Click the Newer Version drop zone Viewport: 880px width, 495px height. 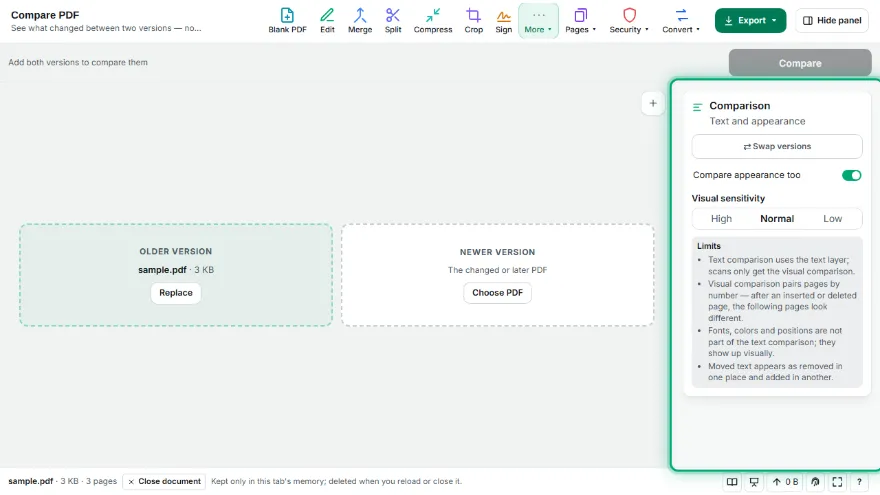pyautogui.click(x=497, y=275)
